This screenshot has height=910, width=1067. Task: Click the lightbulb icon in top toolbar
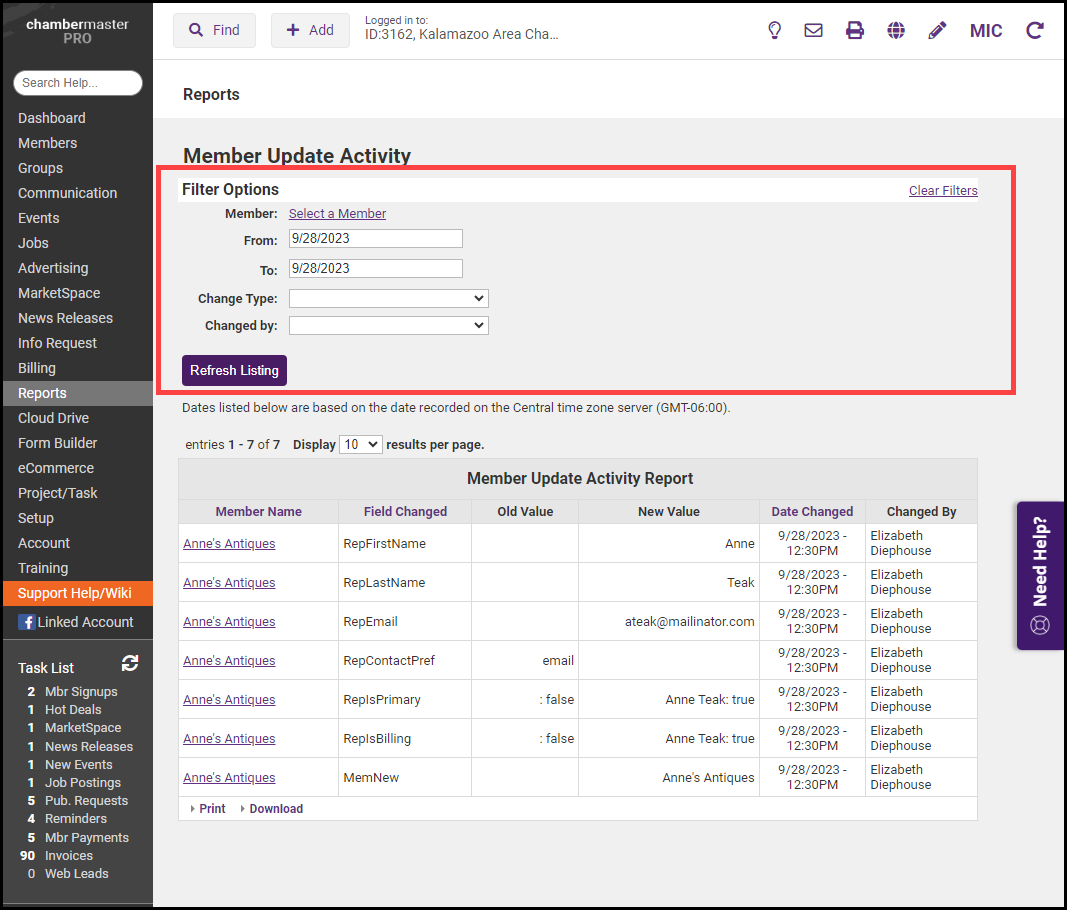point(774,30)
